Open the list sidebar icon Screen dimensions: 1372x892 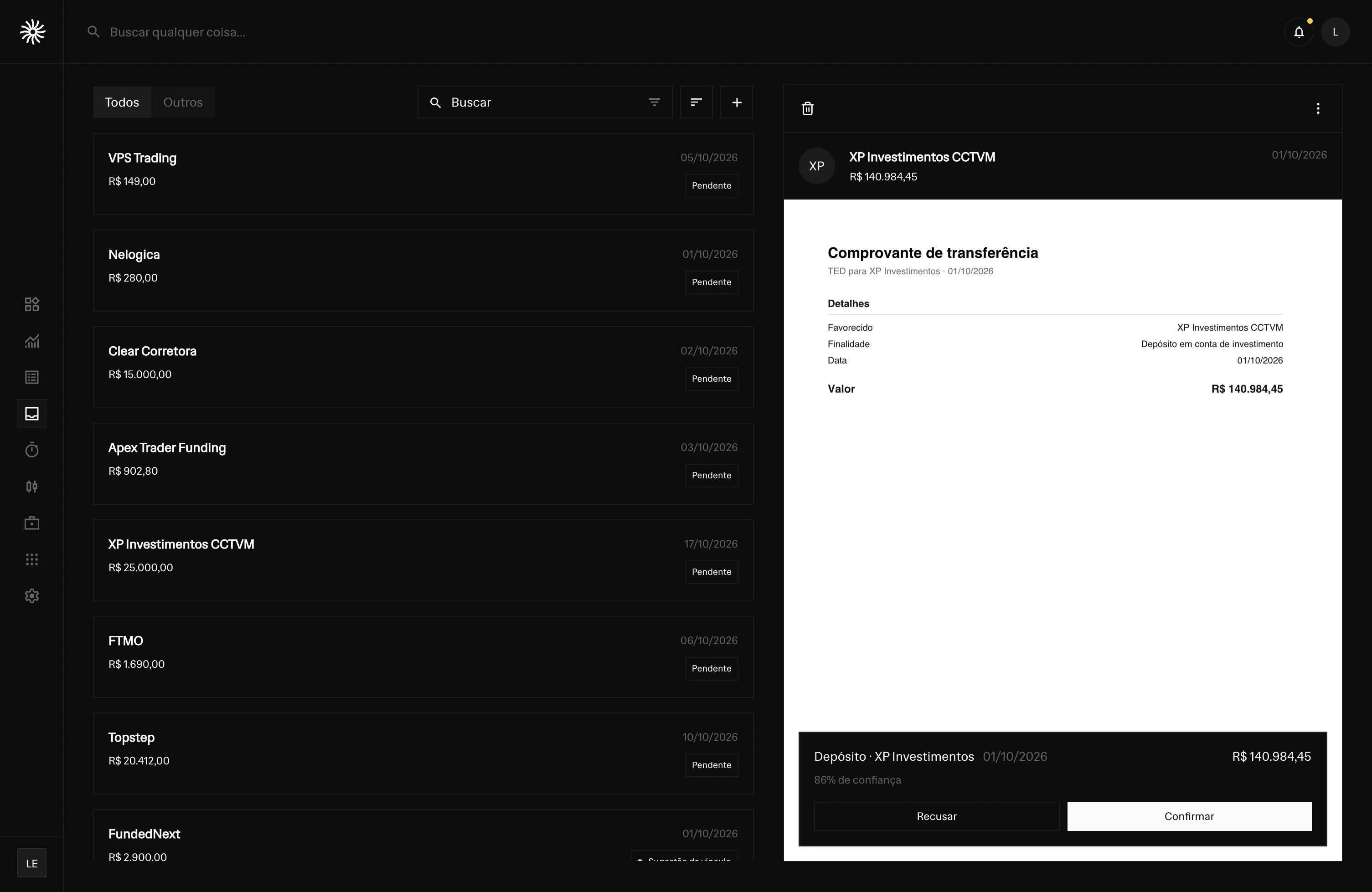(x=32, y=377)
